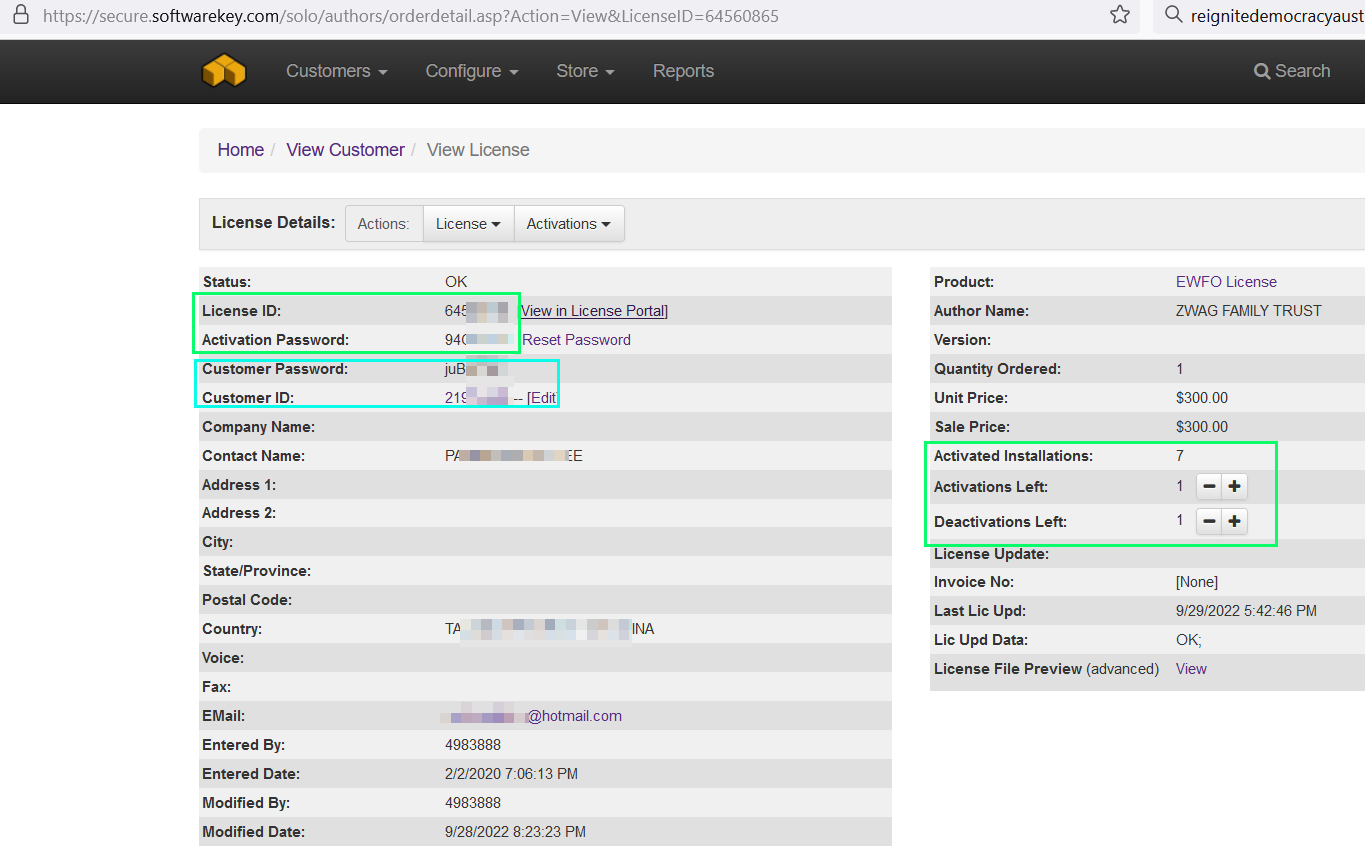Open the Activations actions dropdown
This screenshot has width=1365, height=850.
click(568, 224)
